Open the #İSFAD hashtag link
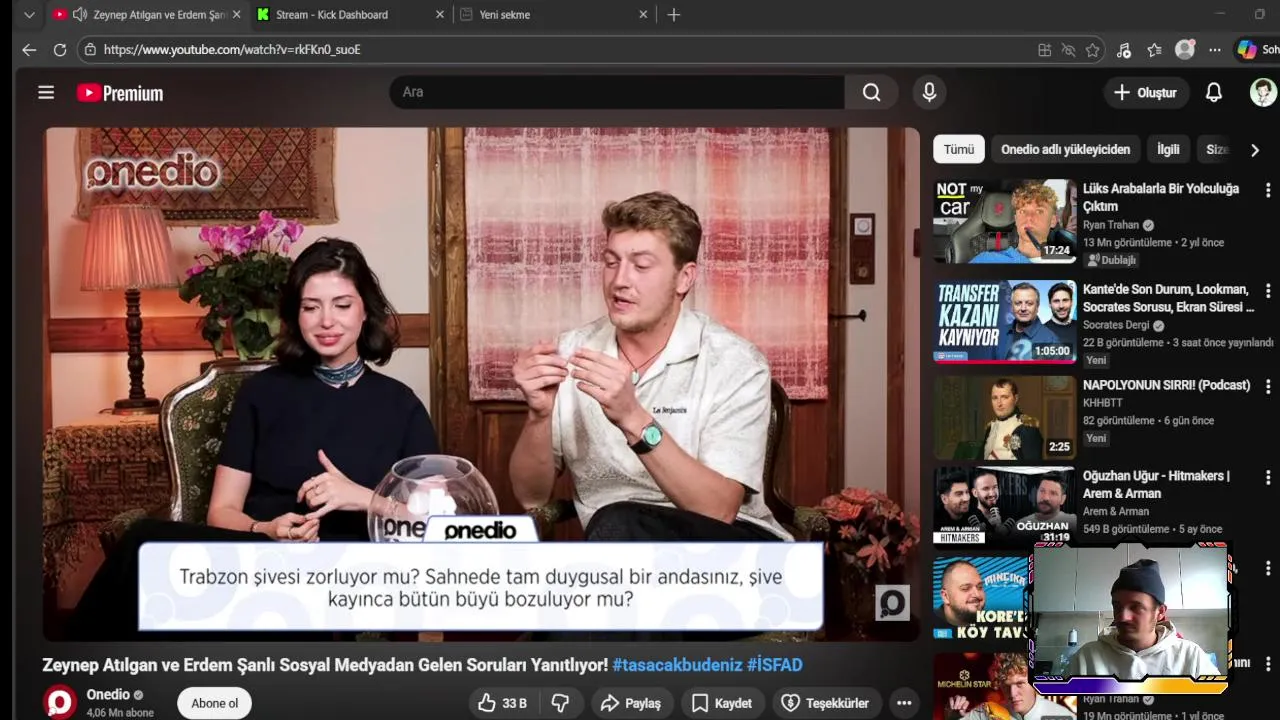The width and height of the screenshot is (1280, 720). coord(774,665)
